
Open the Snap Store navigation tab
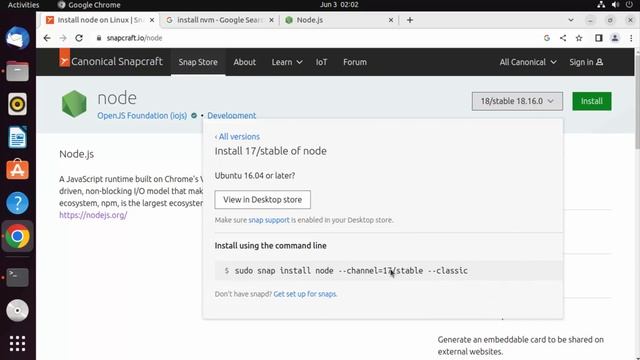click(198, 62)
